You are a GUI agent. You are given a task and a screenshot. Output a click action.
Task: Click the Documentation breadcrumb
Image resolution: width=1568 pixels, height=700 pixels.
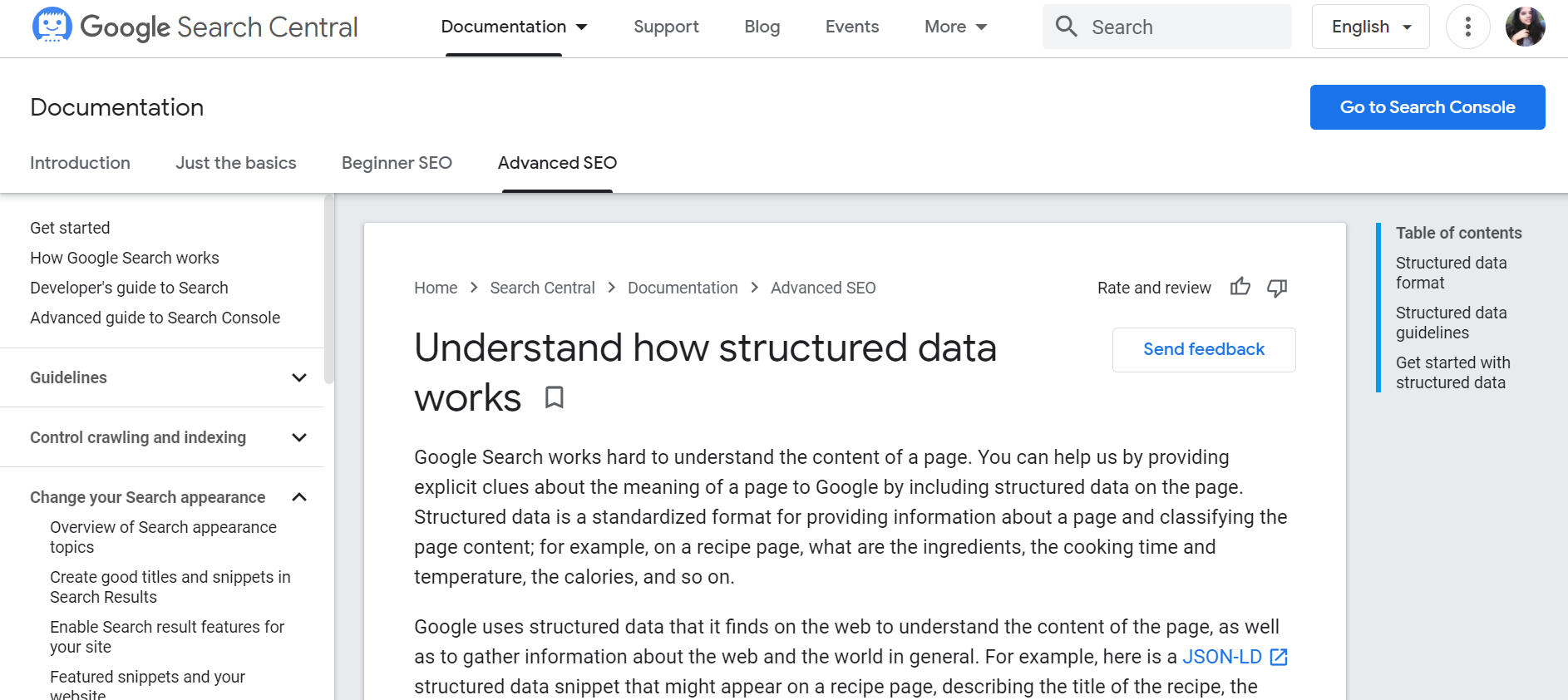[683, 288]
